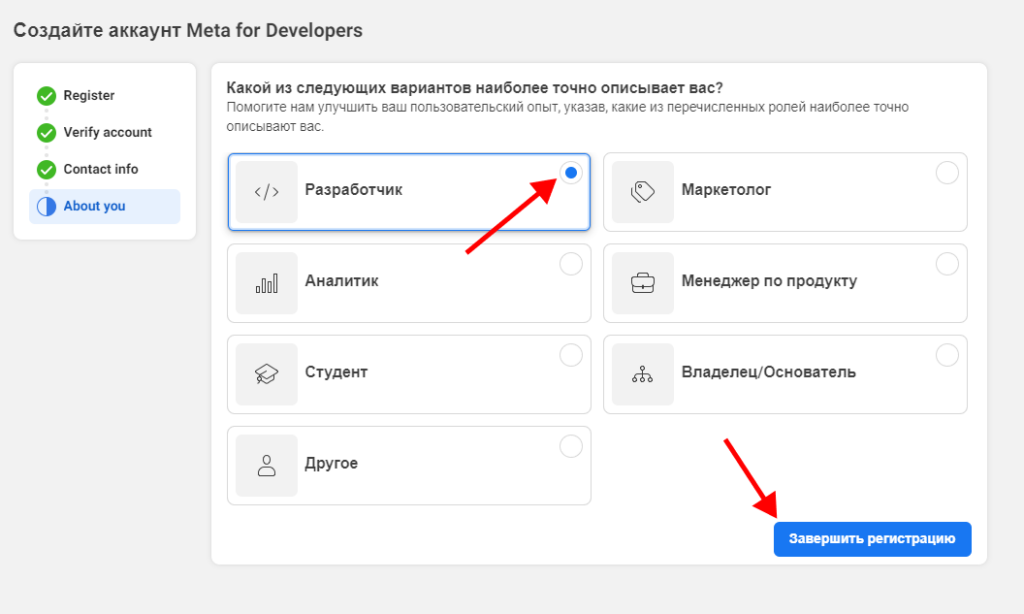The image size is (1024, 614).
Task: Click the graduation cap icon for Студент
Action: pyautogui.click(x=267, y=374)
